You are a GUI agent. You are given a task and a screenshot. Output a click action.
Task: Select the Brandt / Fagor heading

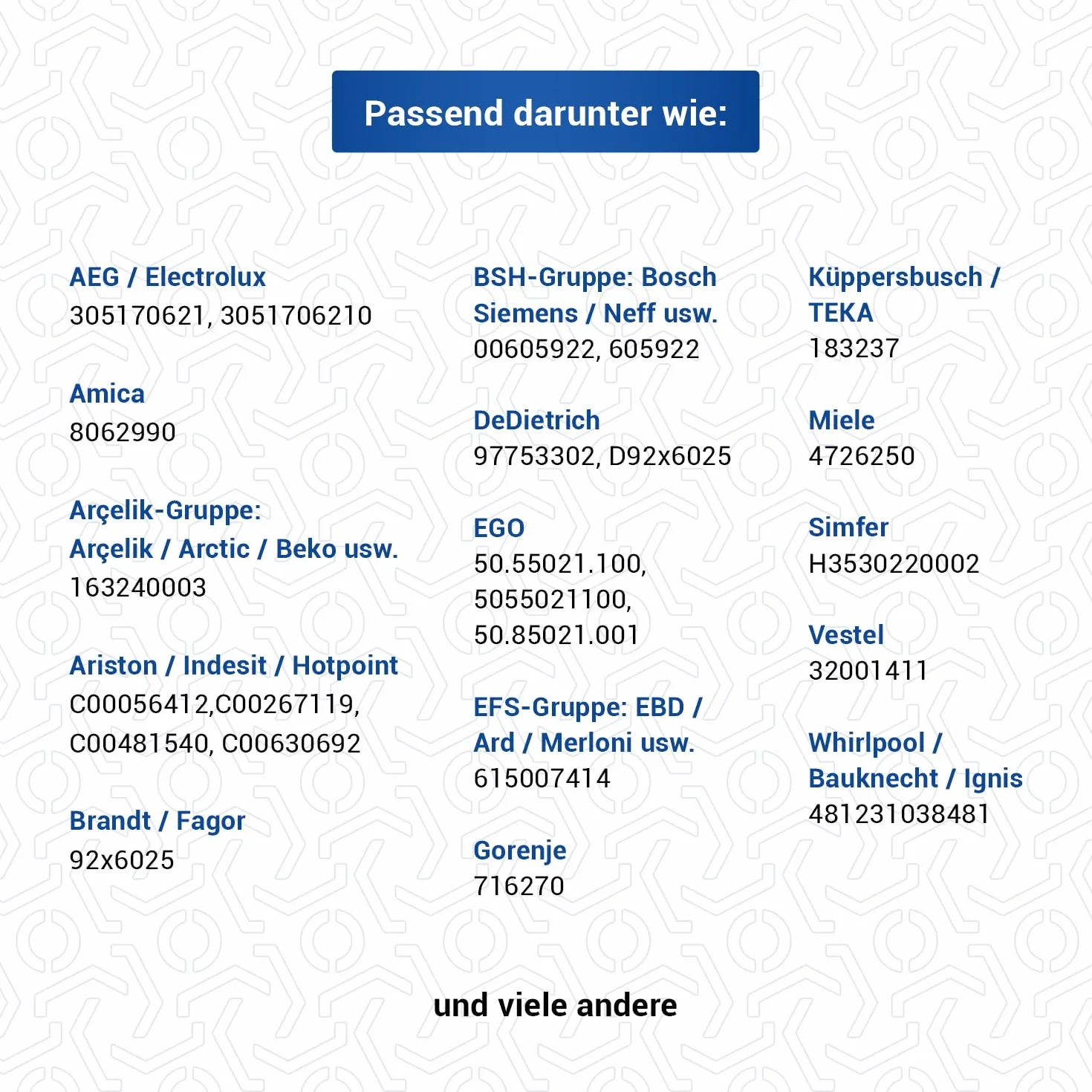[x=157, y=821]
